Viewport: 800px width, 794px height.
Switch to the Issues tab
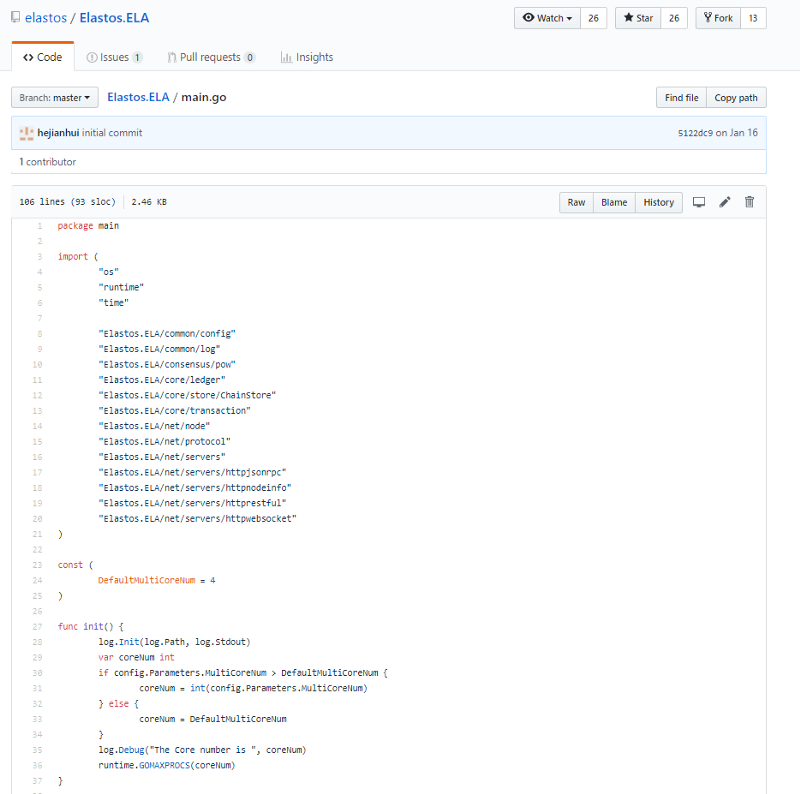(x=114, y=57)
